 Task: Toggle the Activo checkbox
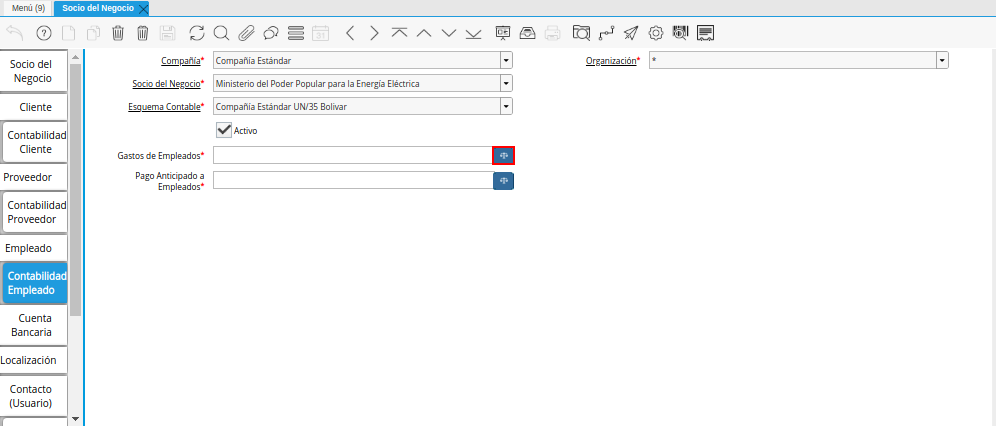coord(224,130)
